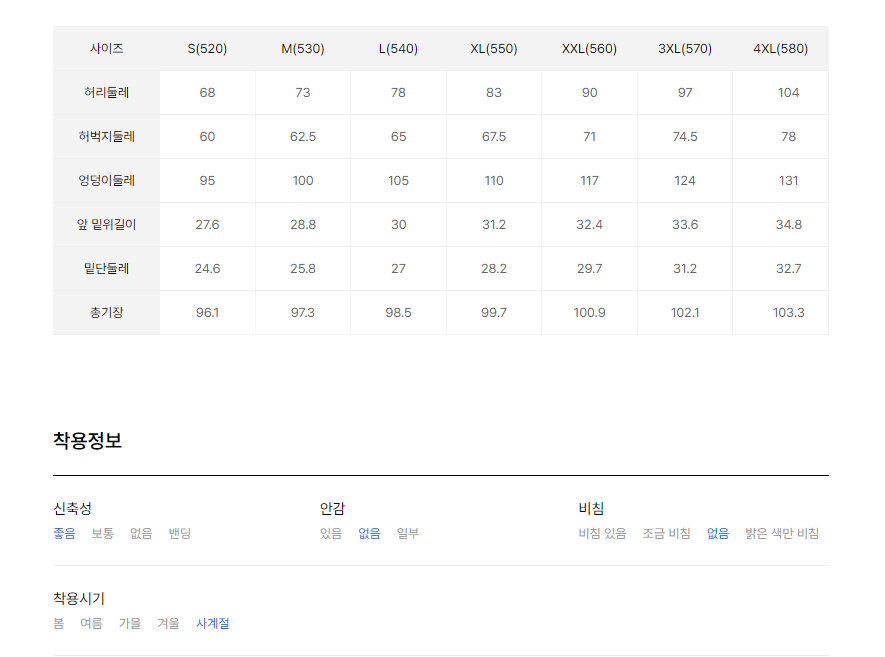Click the 착용정보 section heading
The width and height of the screenshot is (885, 657).
pyautogui.click(x=87, y=440)
